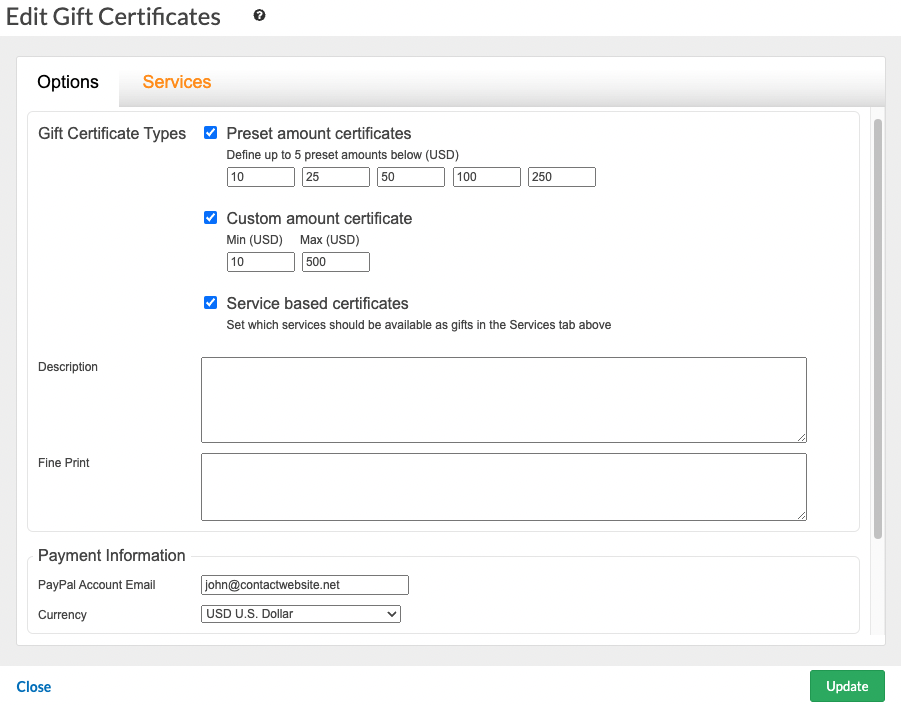Click the Update button

click(x=847, y=686)
